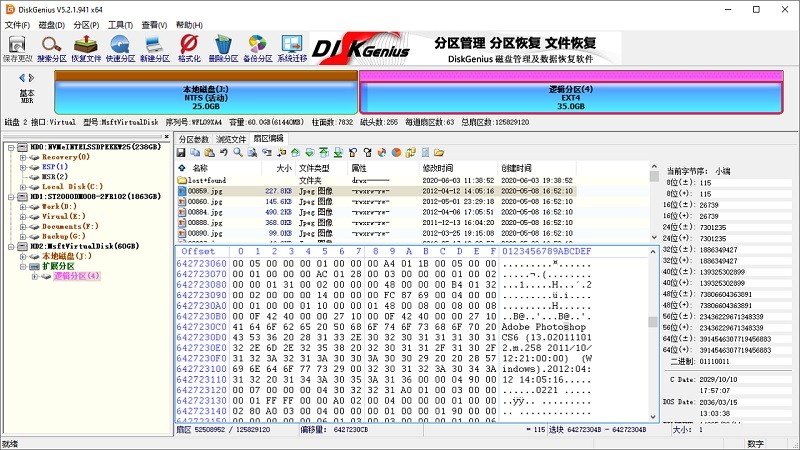Switch to the 分区参数 tab
800x450 pixels.
click(x=194, y=139)
